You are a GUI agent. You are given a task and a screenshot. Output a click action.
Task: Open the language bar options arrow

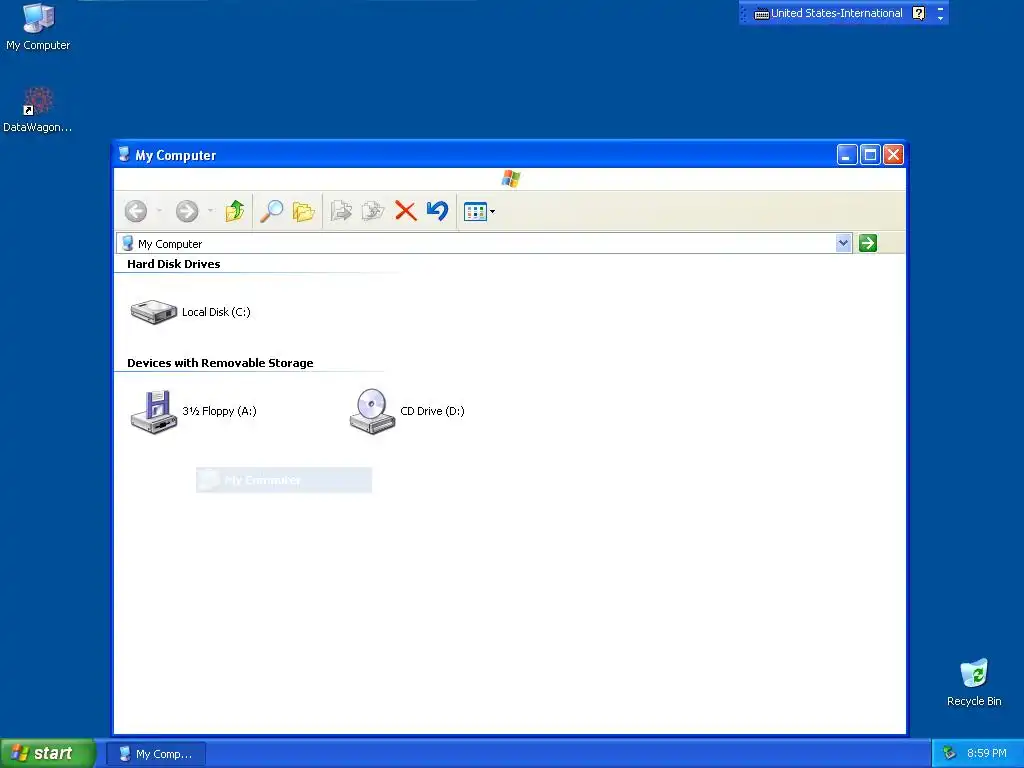coord(940,18)
